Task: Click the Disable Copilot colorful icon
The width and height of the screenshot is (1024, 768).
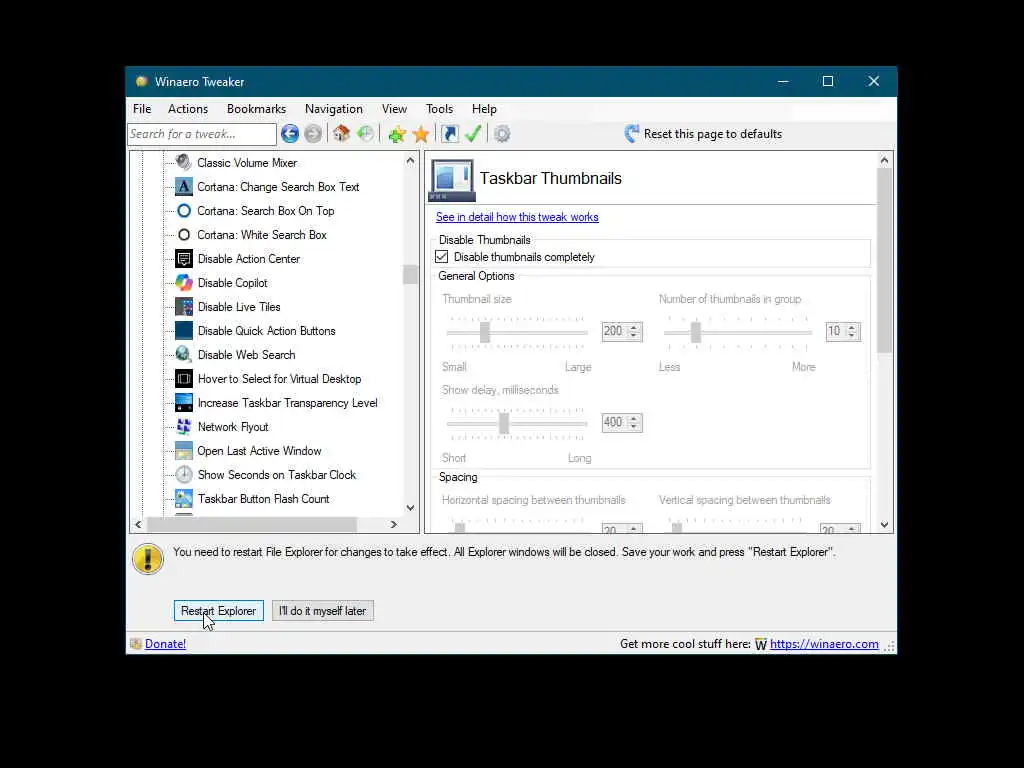Action: (x=184, y=283)
